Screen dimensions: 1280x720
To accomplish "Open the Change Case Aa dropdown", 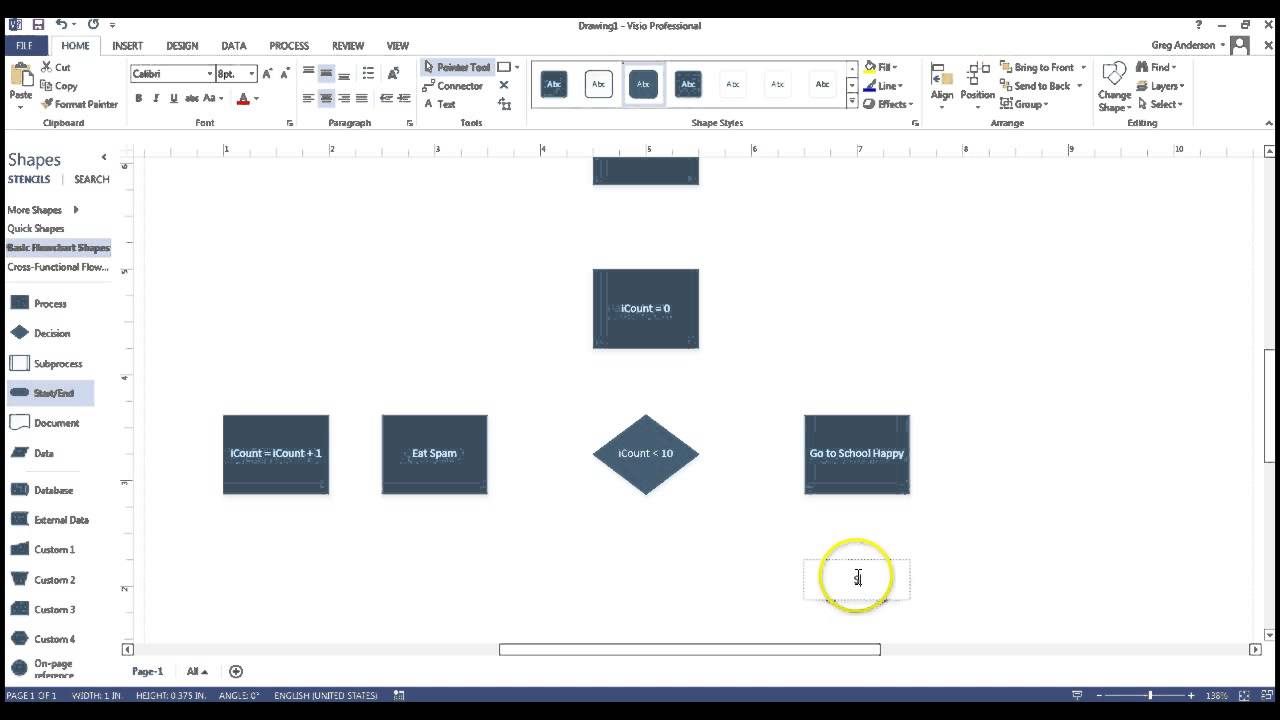I will (x=213, y=98).
